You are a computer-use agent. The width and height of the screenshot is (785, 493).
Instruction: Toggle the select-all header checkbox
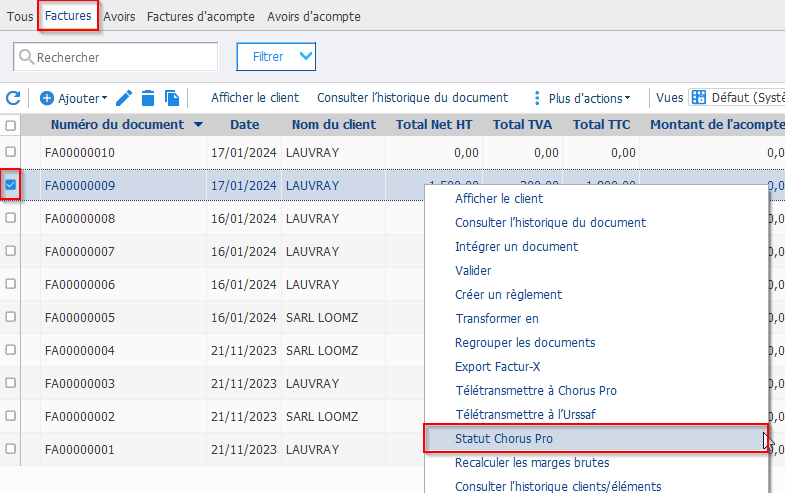pyautogui.click(x=10, y=125)
